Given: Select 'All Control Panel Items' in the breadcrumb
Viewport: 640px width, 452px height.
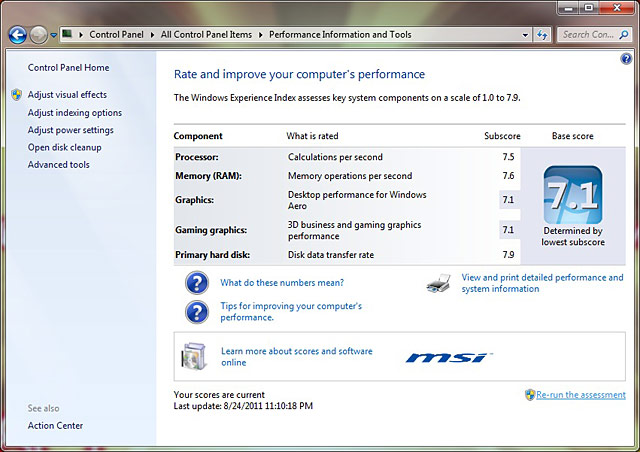Looking at the screenshot, I should [207, 34].
